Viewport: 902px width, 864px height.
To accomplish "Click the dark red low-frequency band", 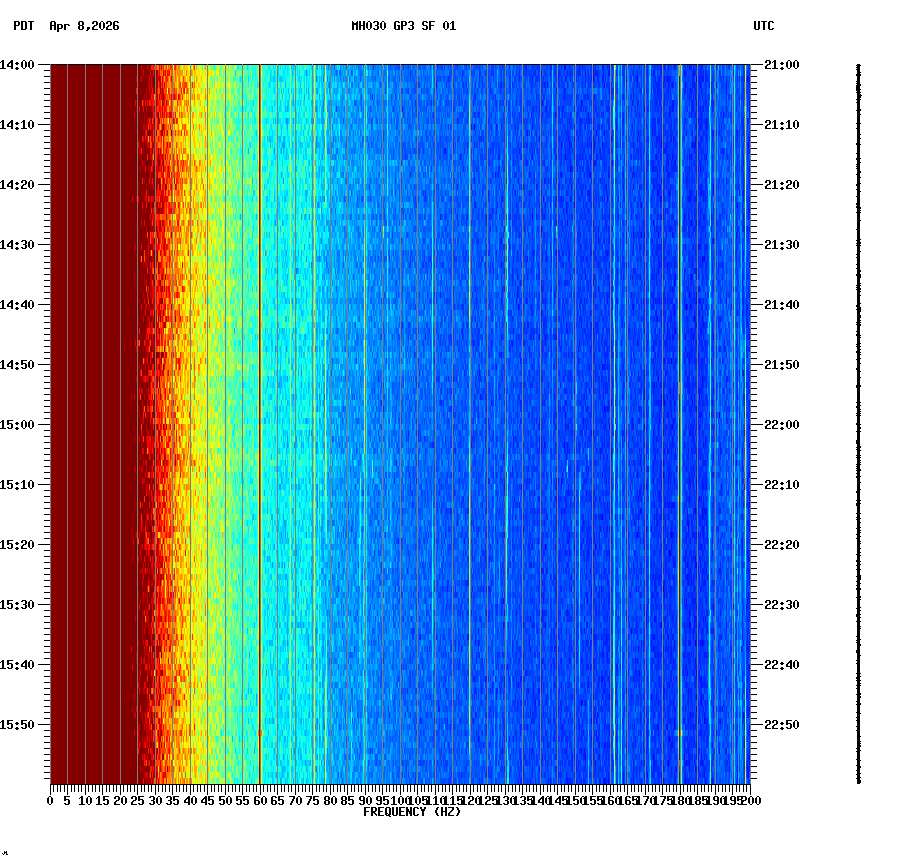I will 90,400.
